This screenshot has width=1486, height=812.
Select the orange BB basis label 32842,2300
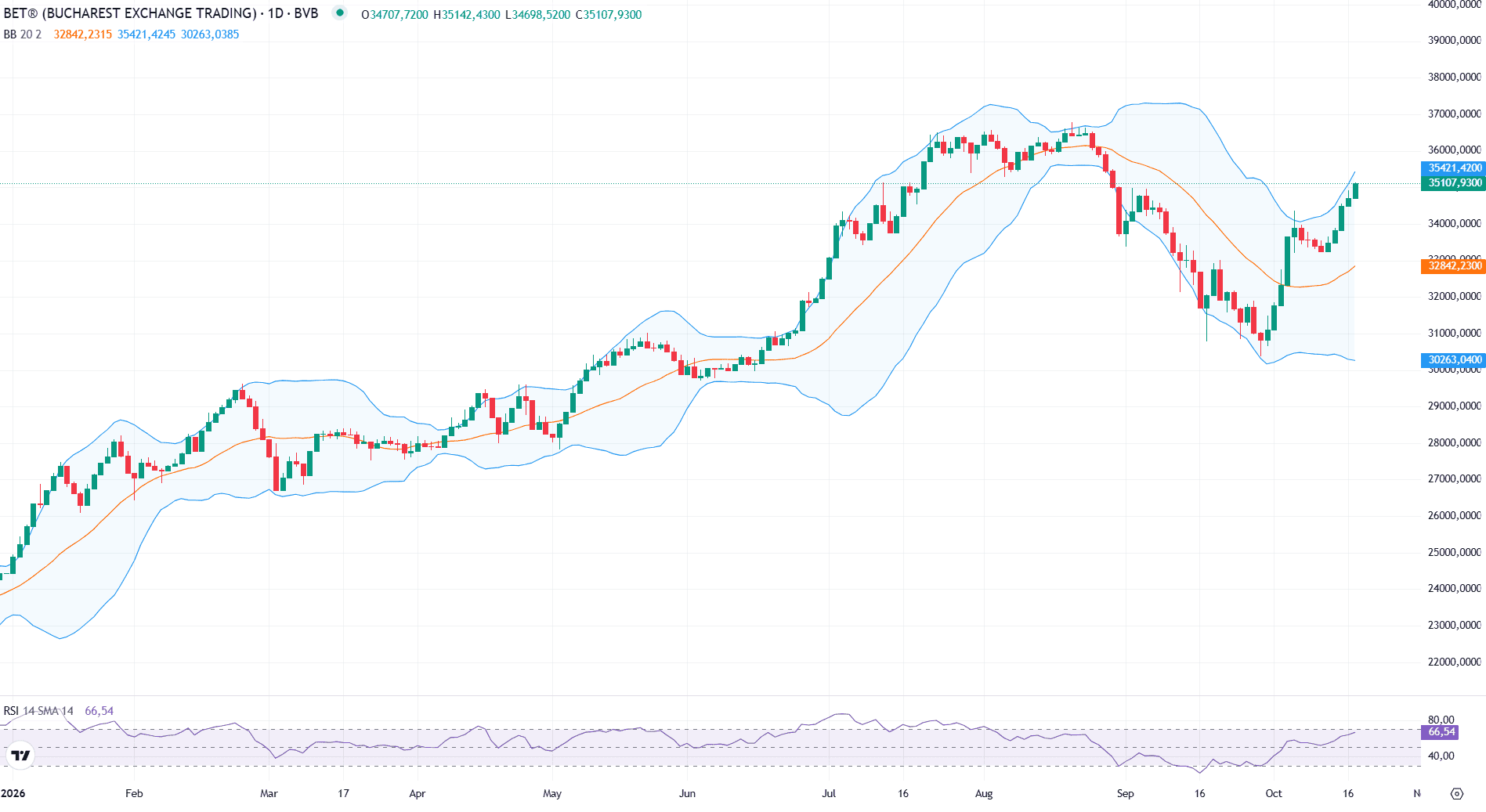click(1453, 266)
